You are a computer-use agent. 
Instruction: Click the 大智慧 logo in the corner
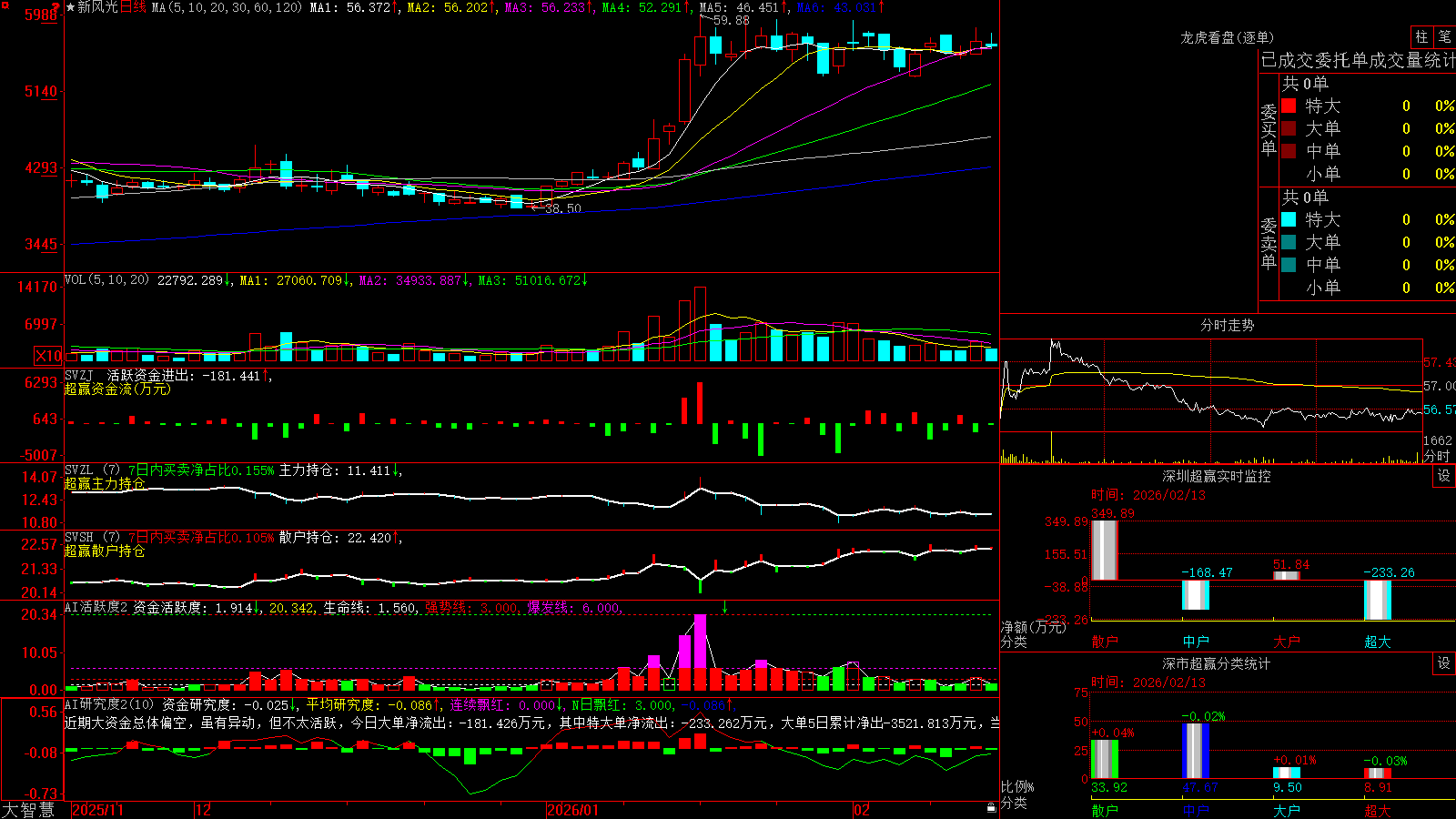(28, 809)
